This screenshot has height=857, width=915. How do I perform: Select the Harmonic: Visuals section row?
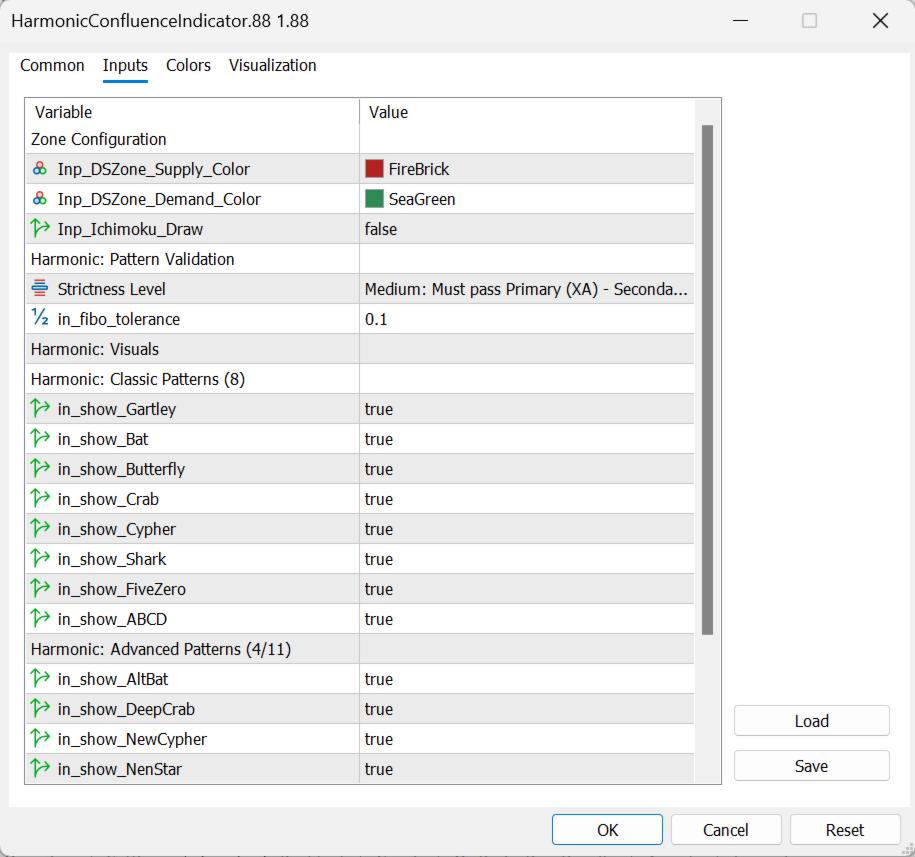tap(359, 349)
